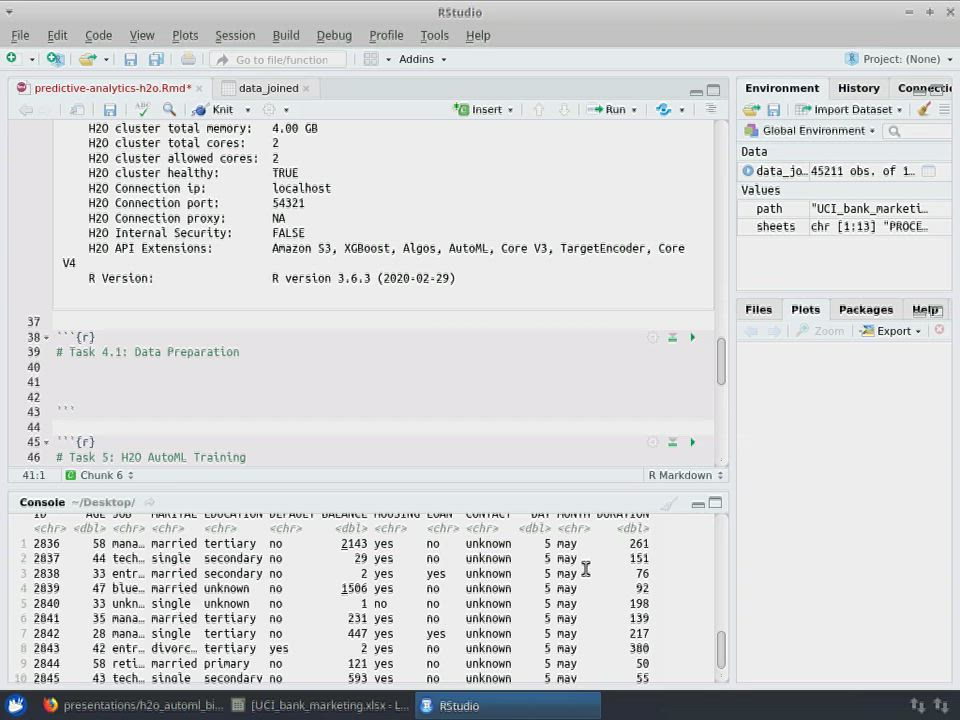Run all chunks above the Task 5 chunk
The width and height of the screenshot is (960, 720).
coord(672,442)
